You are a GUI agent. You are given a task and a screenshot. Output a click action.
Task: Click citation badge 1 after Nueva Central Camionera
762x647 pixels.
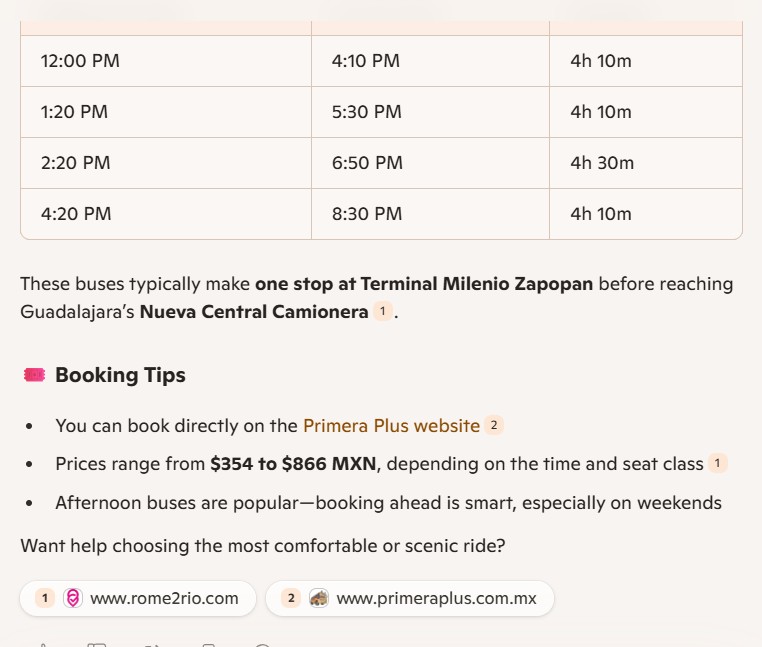[x=382, y=312]
